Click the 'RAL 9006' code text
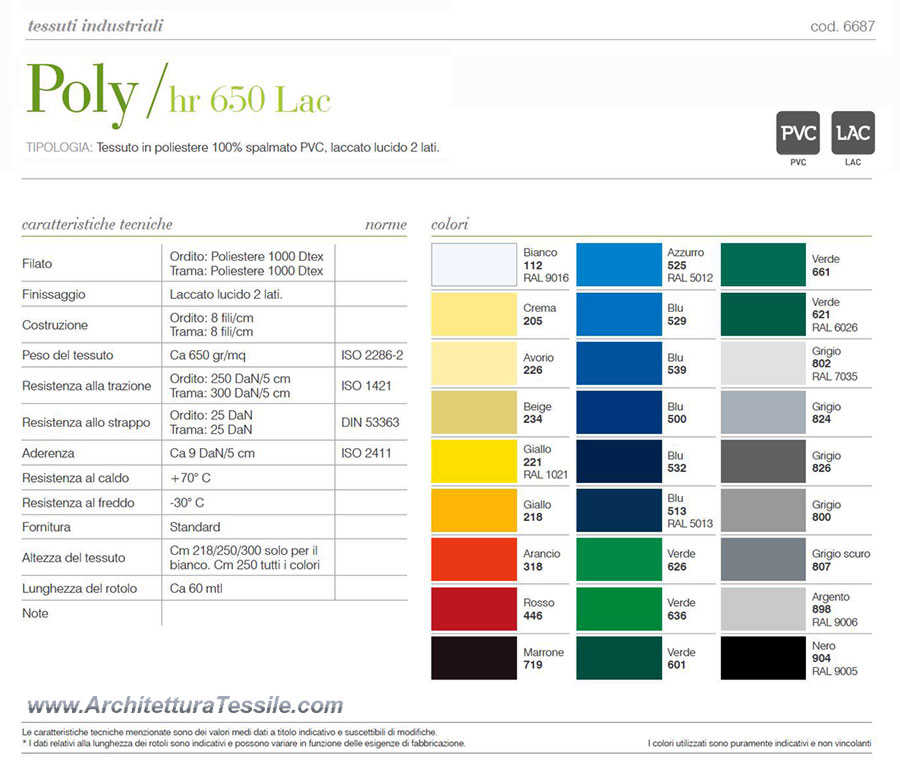The height and width of the screenshot is (760, 900). click(x=835, y=622)
